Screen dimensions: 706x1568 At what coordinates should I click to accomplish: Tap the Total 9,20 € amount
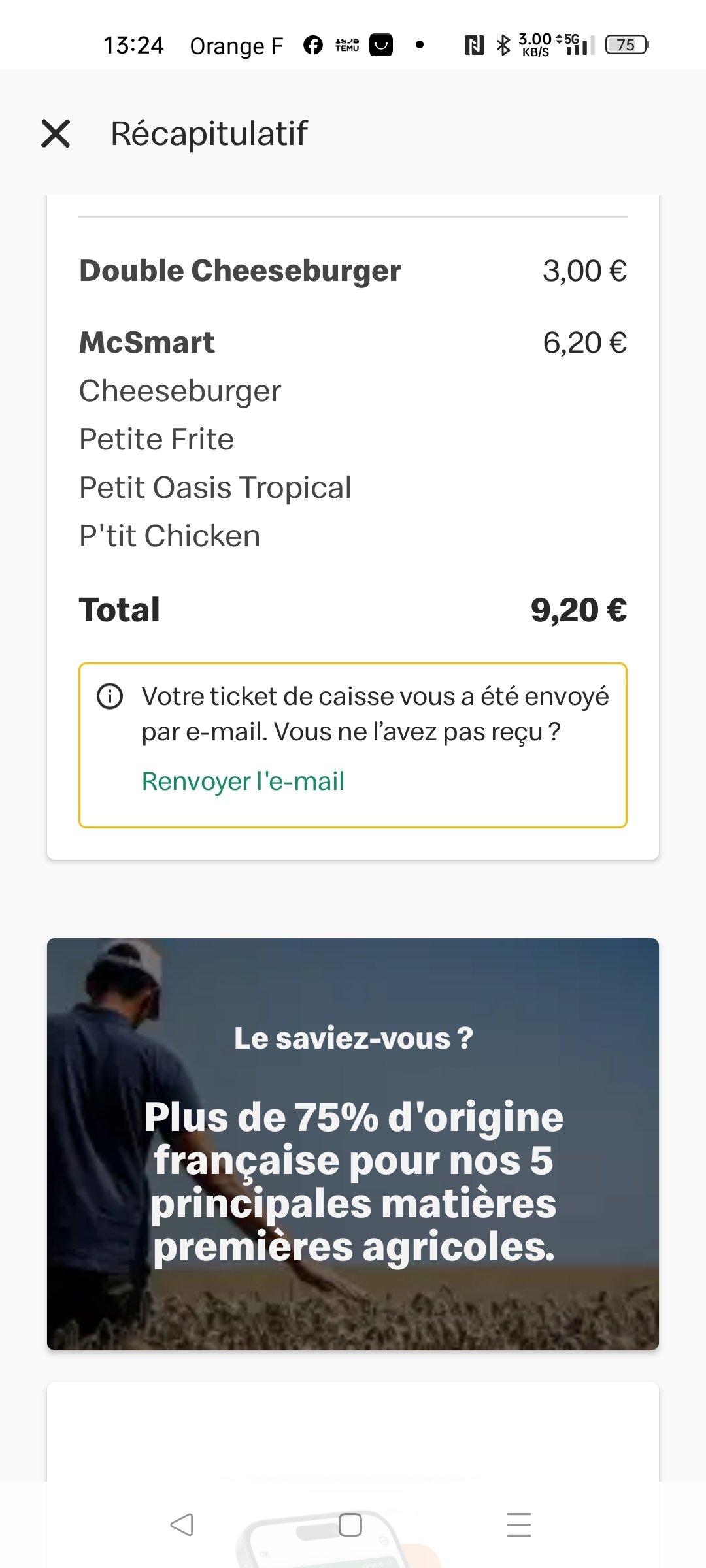(x=579, y=610)
